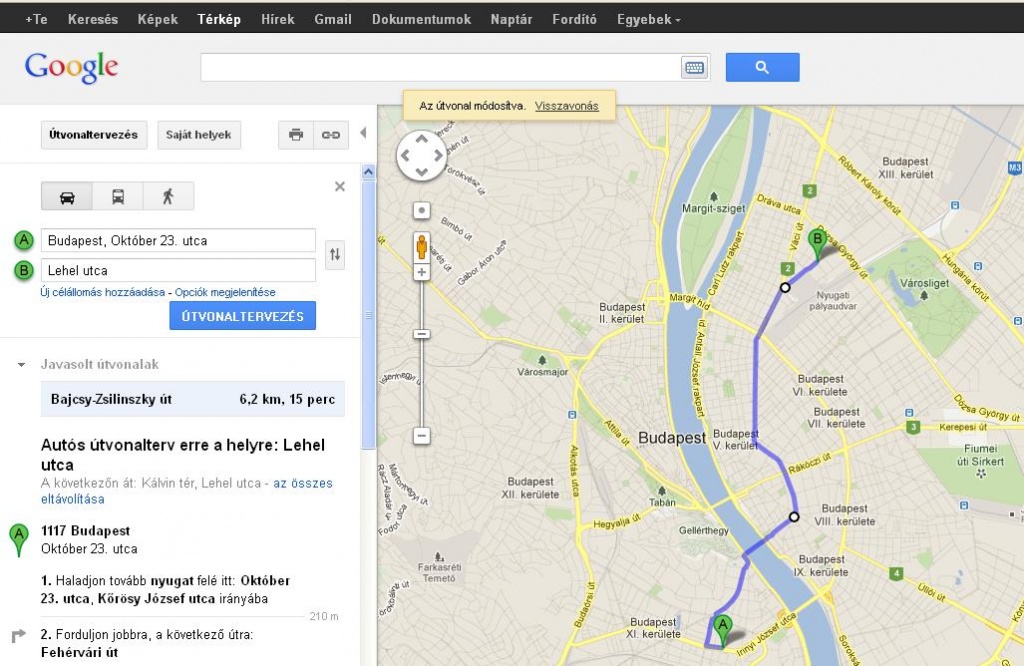Image resolution: width=1024 pixels, height=666 pixels.
Task: Click the my-location dot button on the map
Action: (422, 211)
